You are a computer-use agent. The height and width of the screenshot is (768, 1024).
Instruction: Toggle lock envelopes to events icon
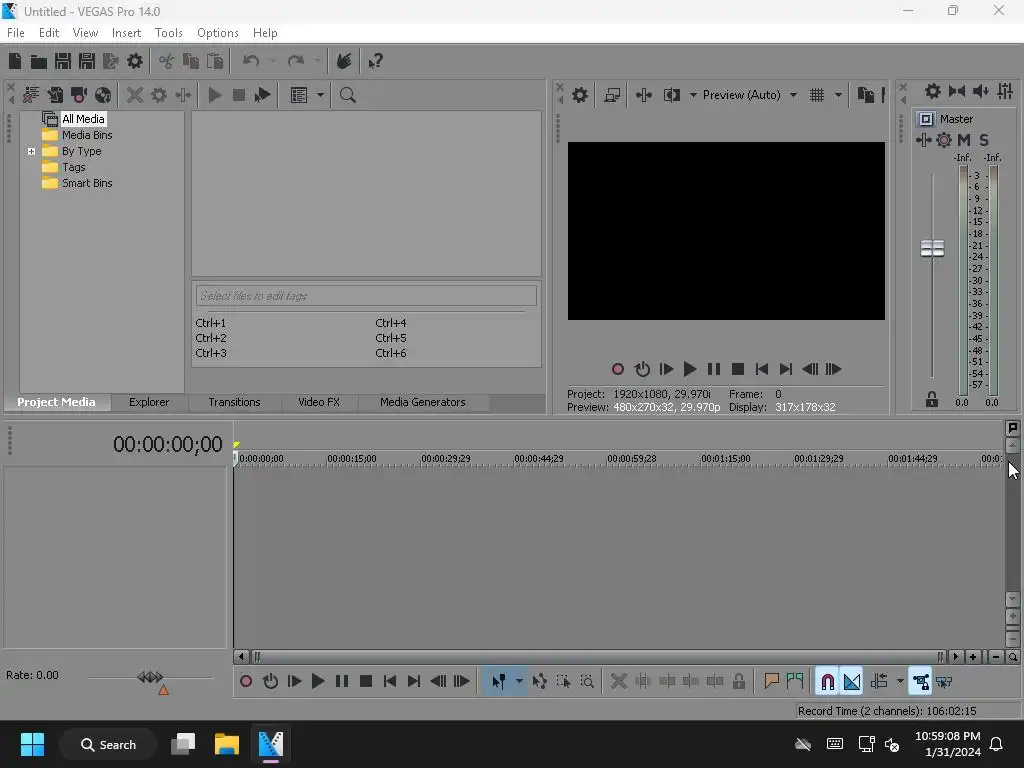tap(921, 682)
